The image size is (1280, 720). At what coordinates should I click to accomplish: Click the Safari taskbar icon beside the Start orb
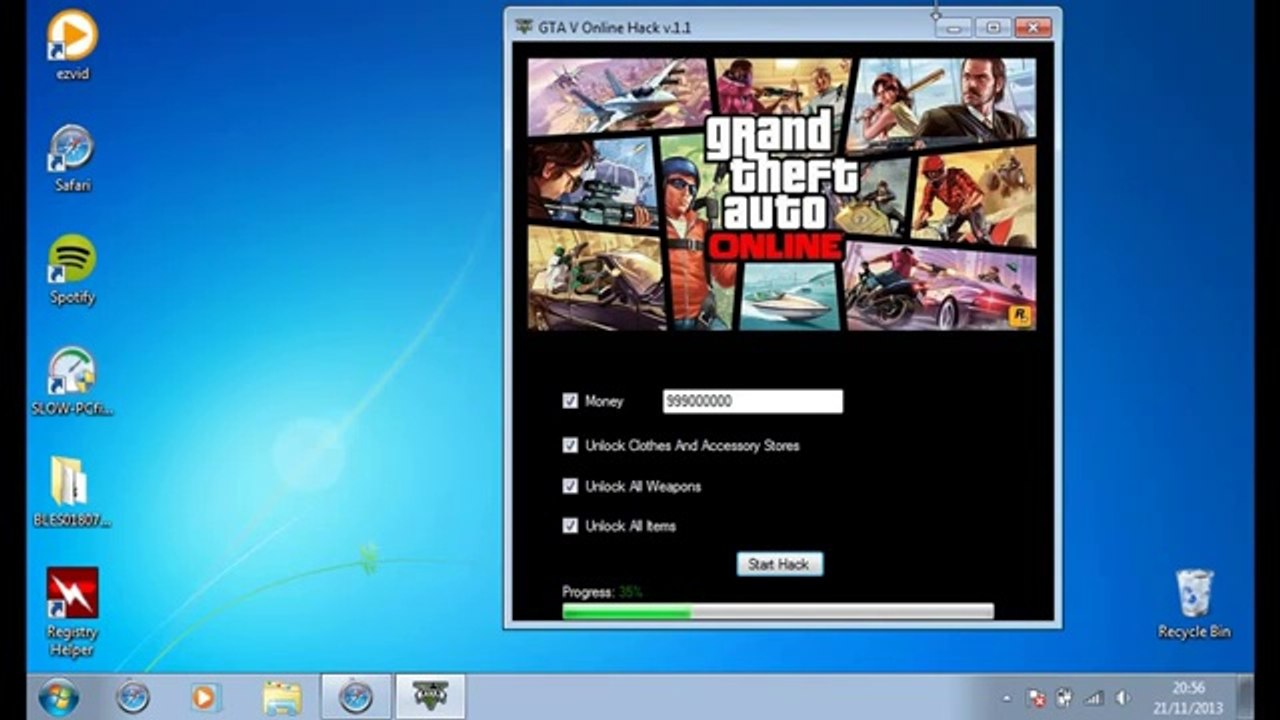point(133,696)
